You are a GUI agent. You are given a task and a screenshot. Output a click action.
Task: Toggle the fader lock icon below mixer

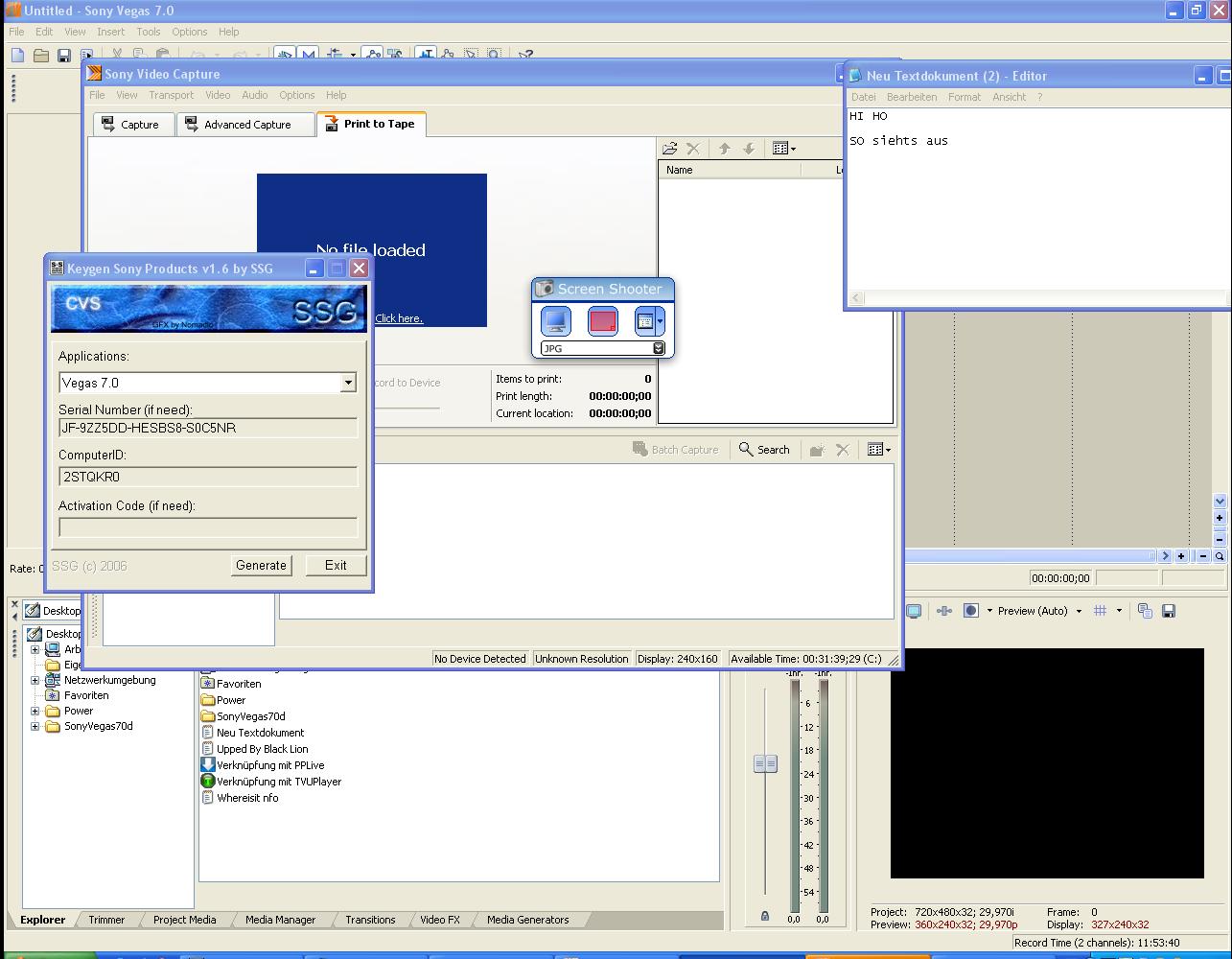click(765, 916)
